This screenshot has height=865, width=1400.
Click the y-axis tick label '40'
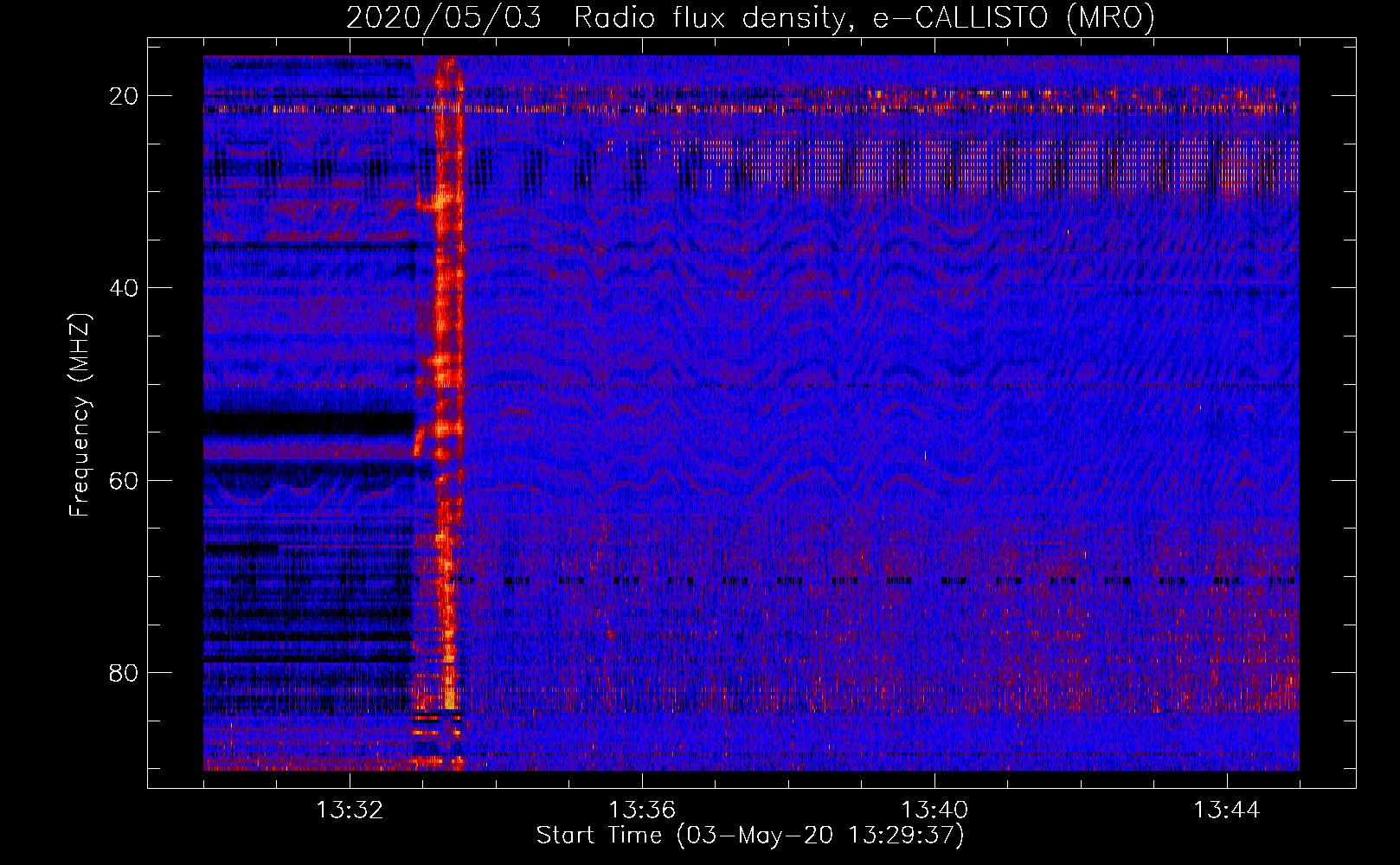124,288
